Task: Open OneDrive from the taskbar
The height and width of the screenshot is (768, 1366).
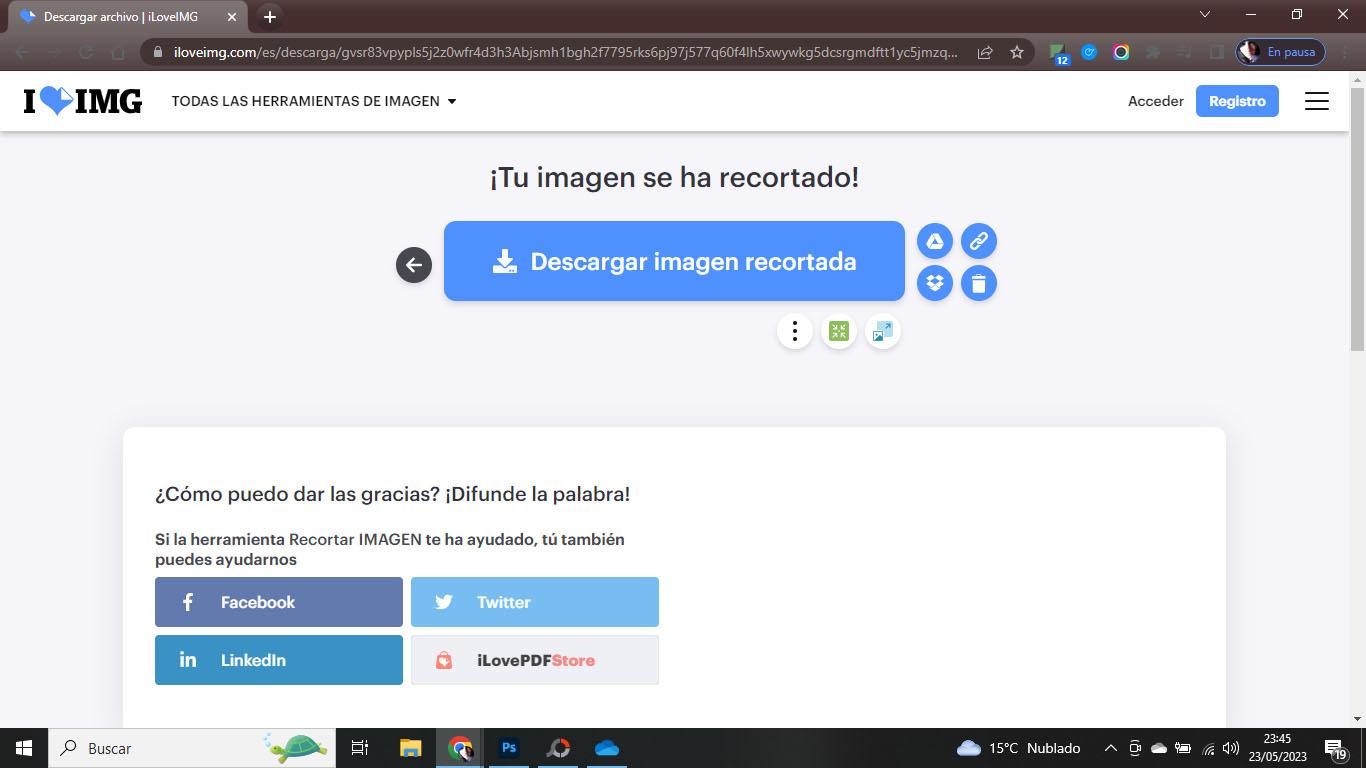Action: (607, 748)
